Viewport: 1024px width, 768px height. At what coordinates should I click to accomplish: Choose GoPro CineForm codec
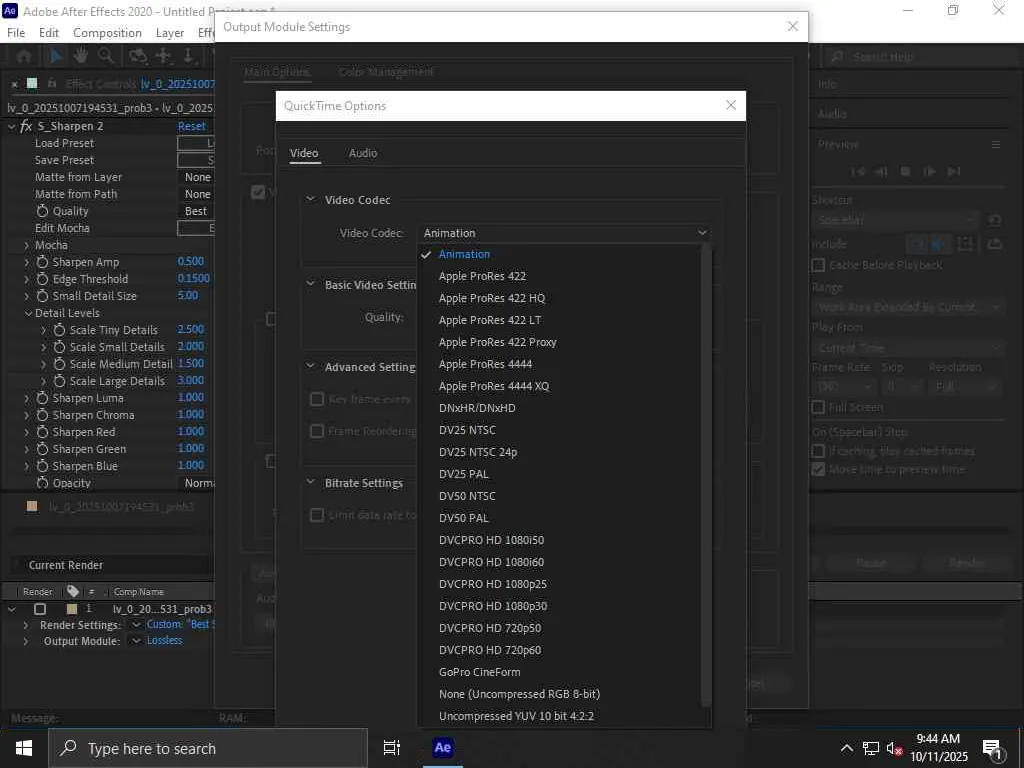click(x=479, y=671)
